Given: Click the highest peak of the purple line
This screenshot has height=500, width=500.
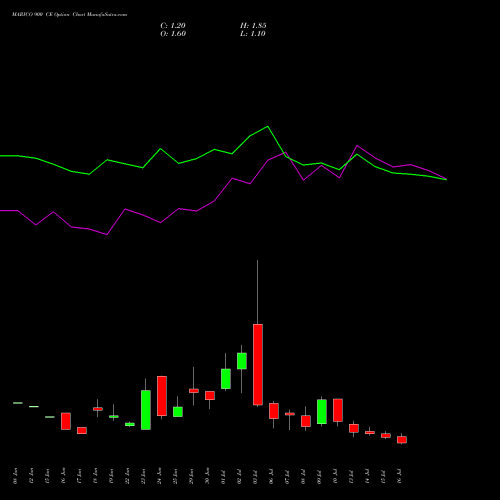Looking at the screenshot, I should (357, 145).
